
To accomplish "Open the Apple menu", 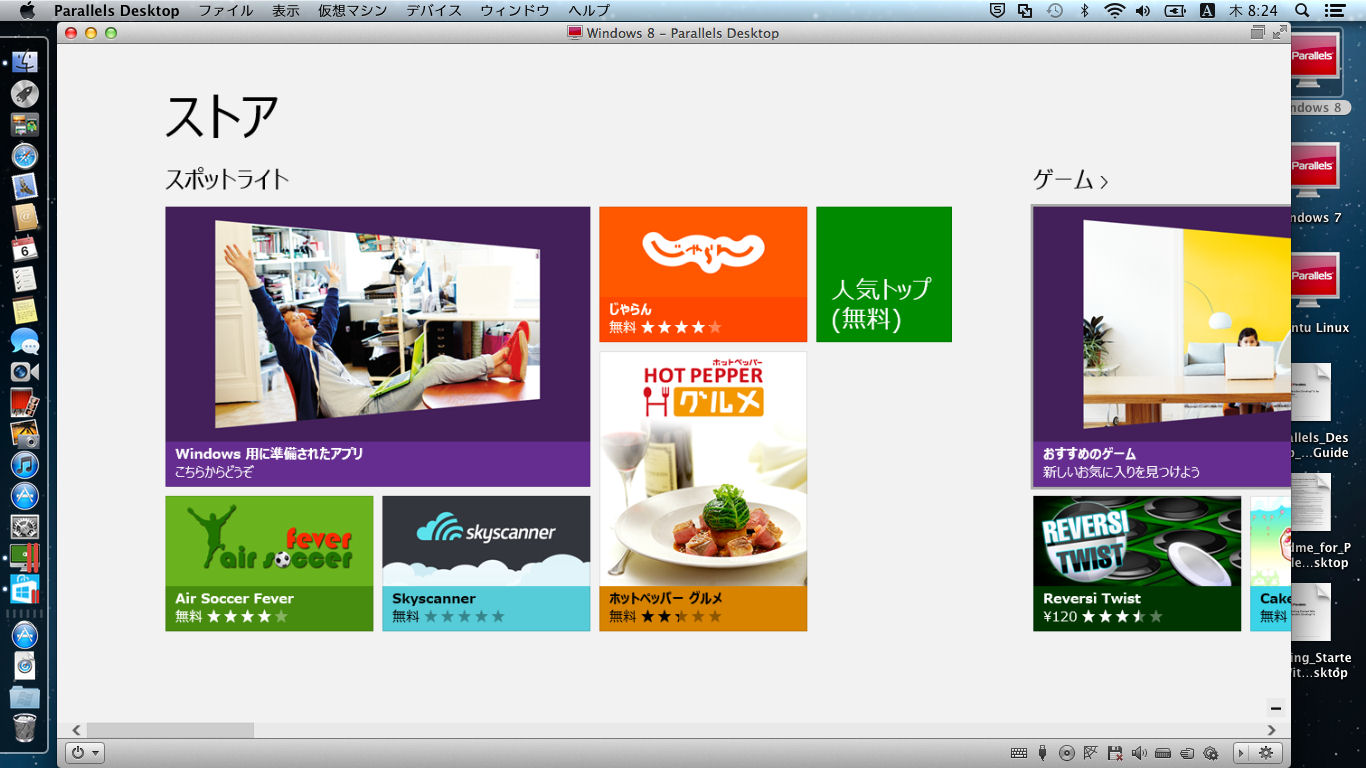I will click(x=27, y=10).
